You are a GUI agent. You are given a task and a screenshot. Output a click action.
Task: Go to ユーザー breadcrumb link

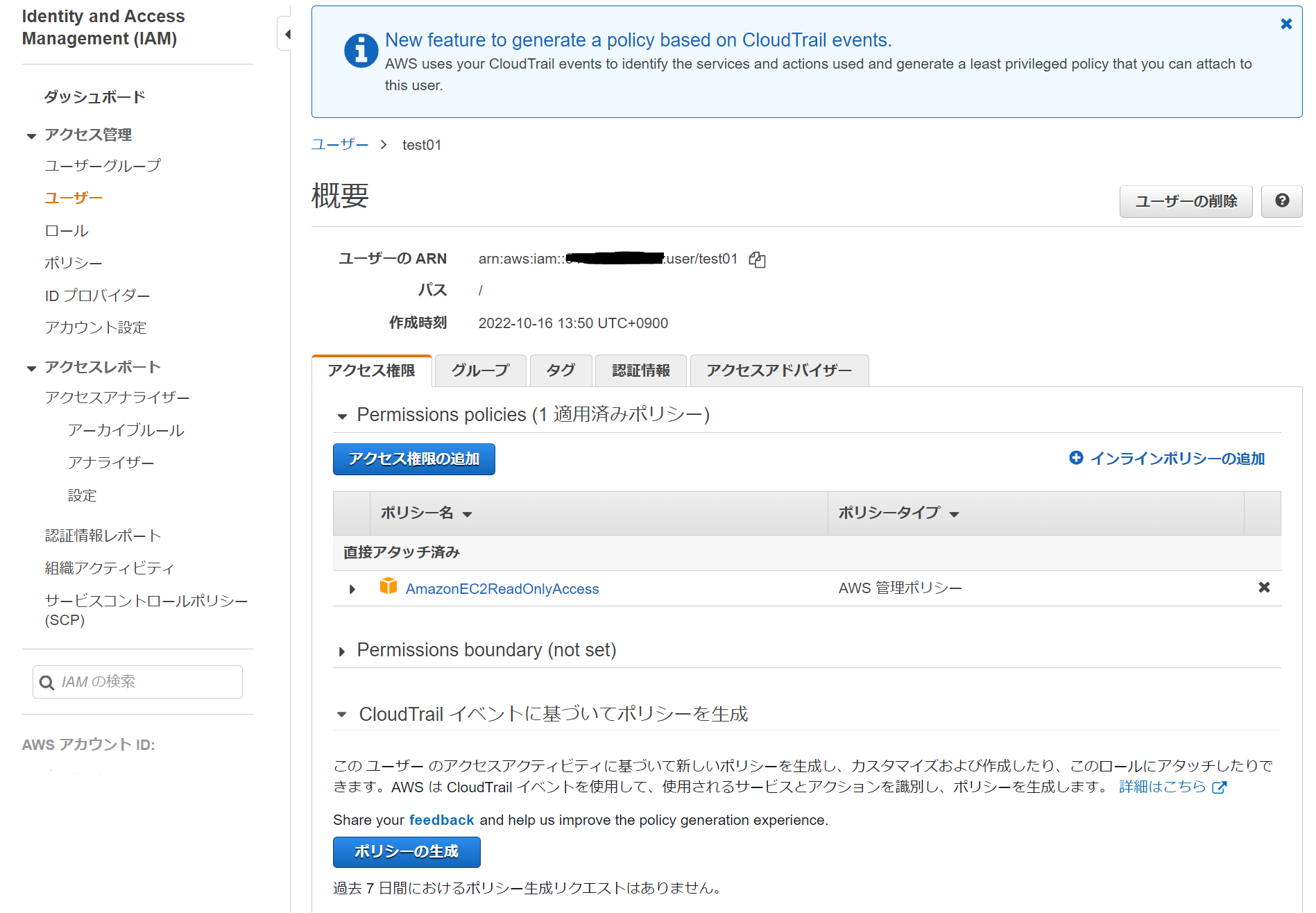(x=340, y=144)
